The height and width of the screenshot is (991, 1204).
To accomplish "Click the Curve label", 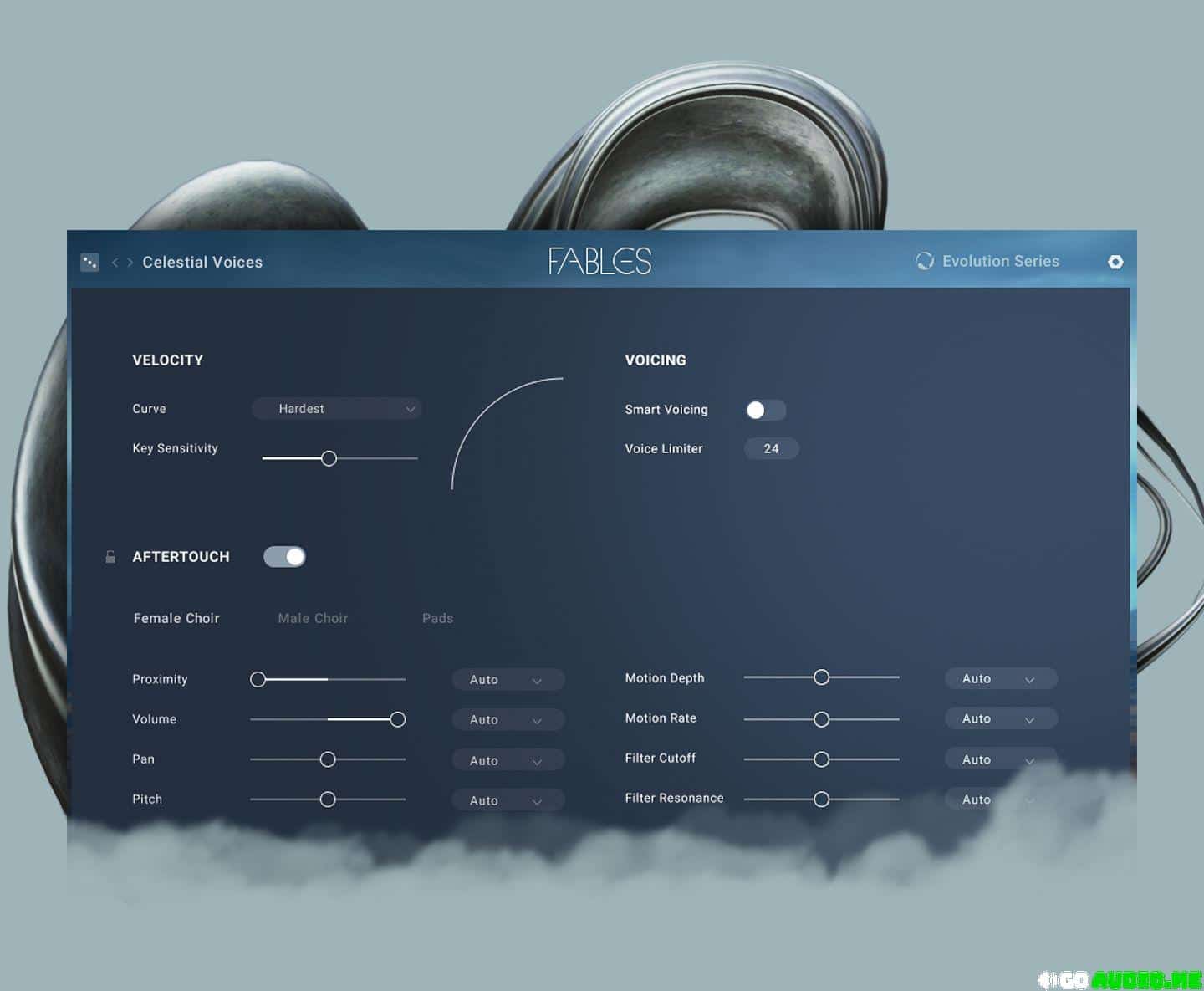I will click(x=149, y=409).
